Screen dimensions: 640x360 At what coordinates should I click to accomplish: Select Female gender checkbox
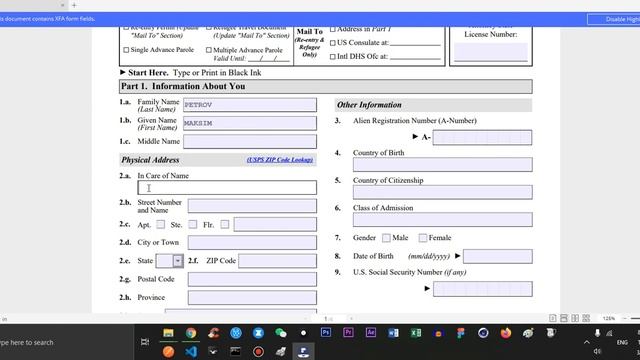pos(423,238)
